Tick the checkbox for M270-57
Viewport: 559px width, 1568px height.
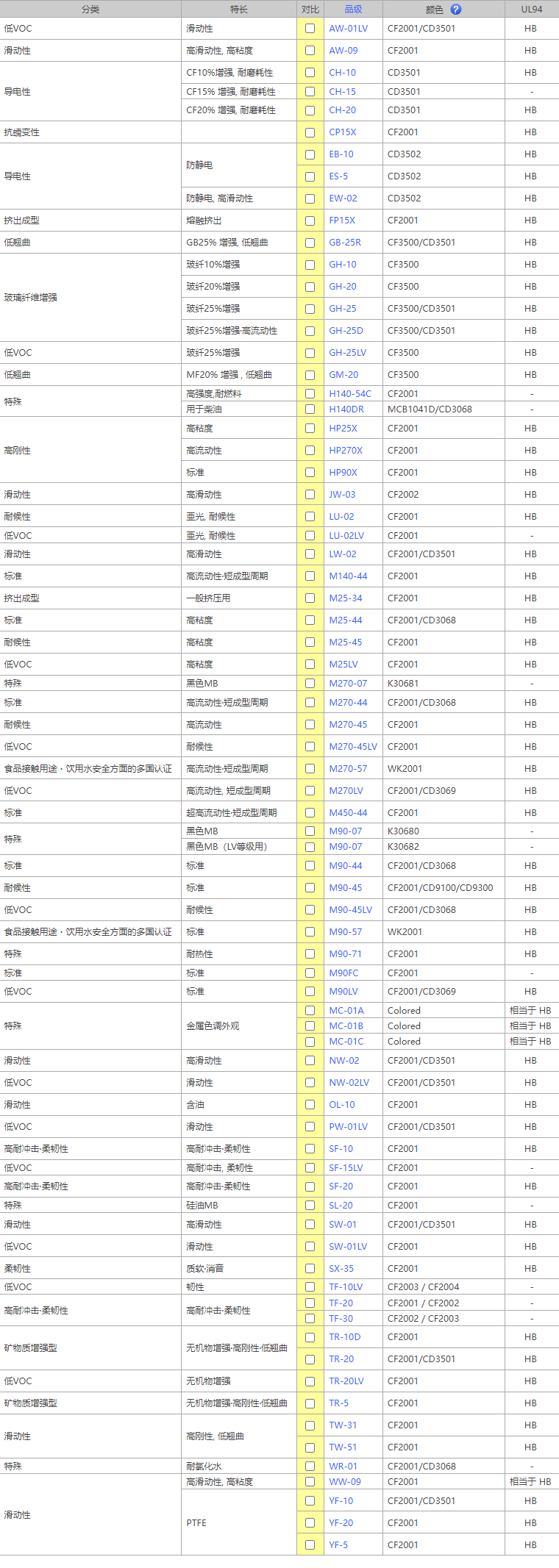coord(310,769)
